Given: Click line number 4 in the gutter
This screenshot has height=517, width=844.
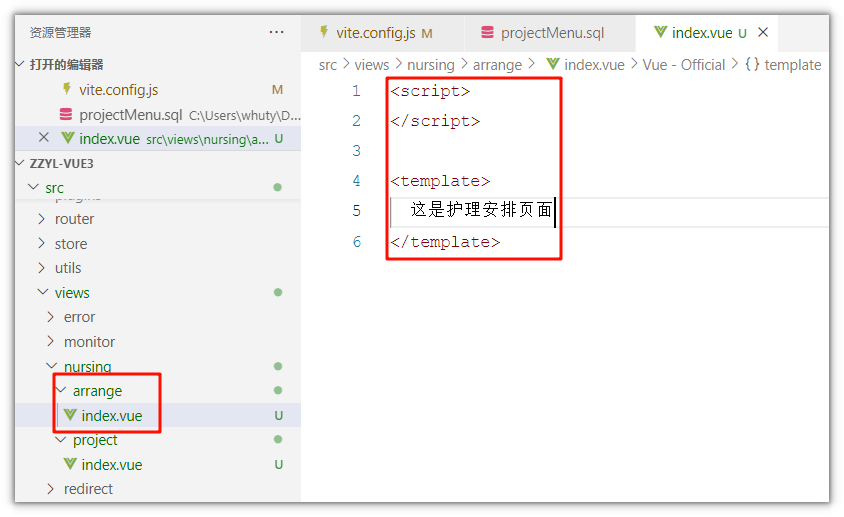Looking at the screenshot, I should pos(356,180).
